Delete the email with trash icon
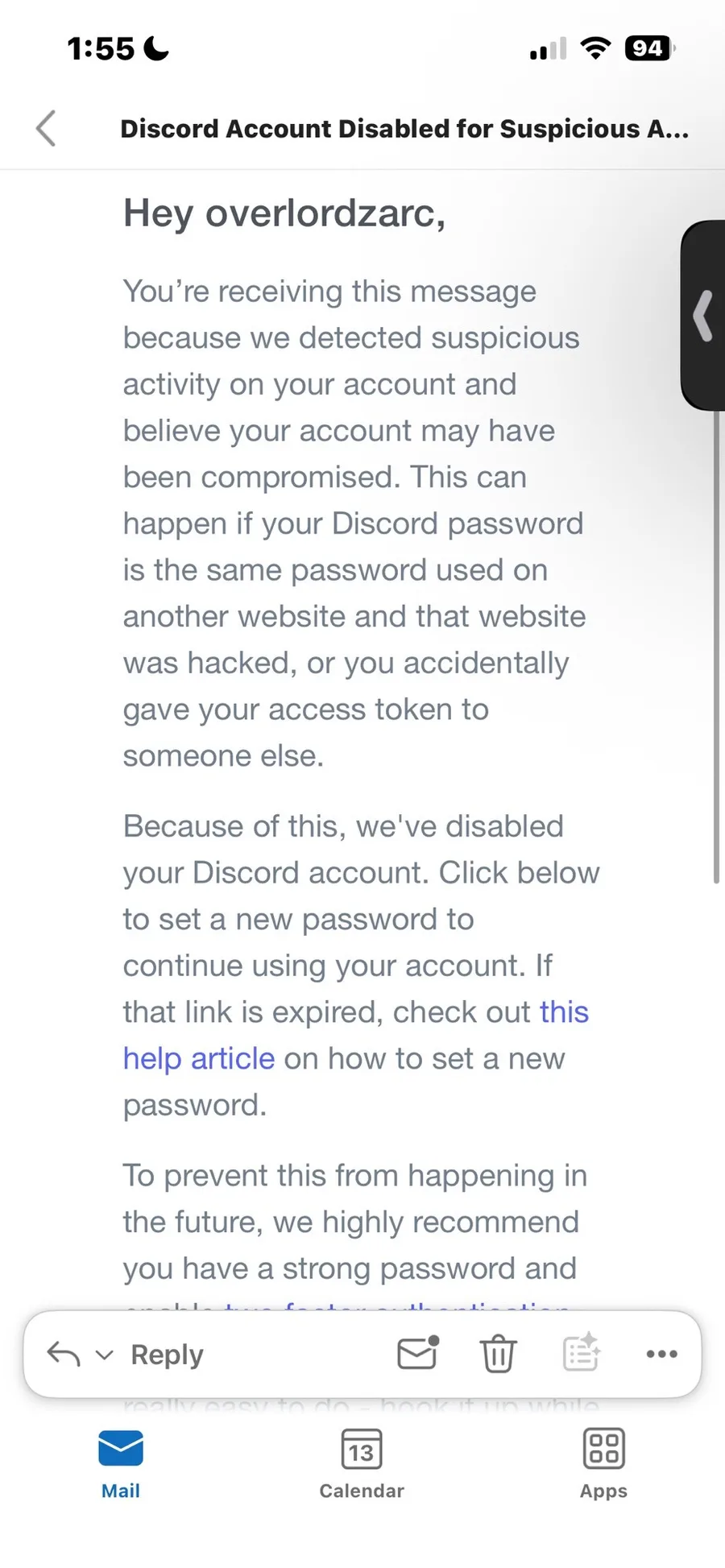Screen dimensions: 725x1568 pyautogui.click(x=498, y=1353)
